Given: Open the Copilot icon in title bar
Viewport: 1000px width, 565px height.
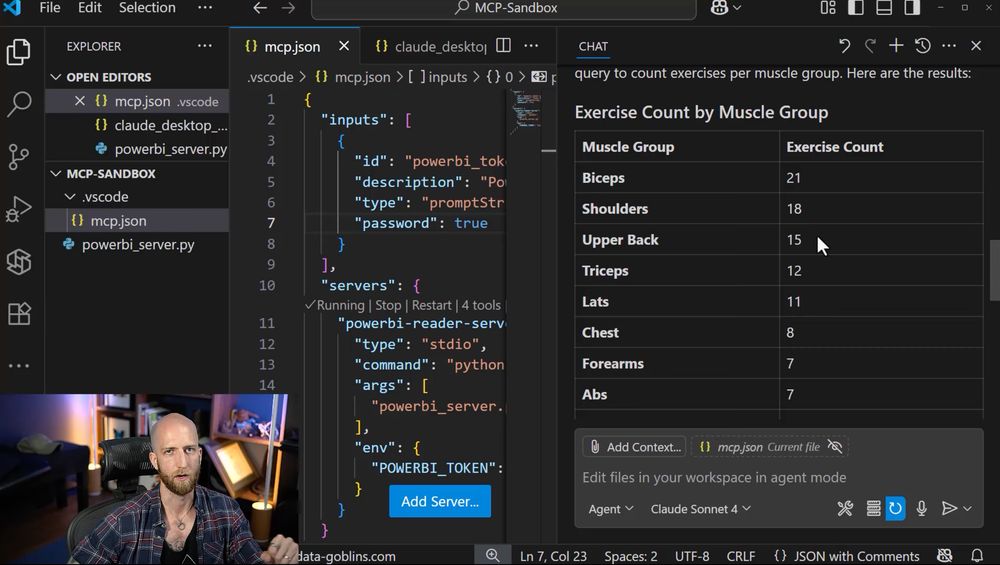Looking at the screenshot, I should point(719,8).
